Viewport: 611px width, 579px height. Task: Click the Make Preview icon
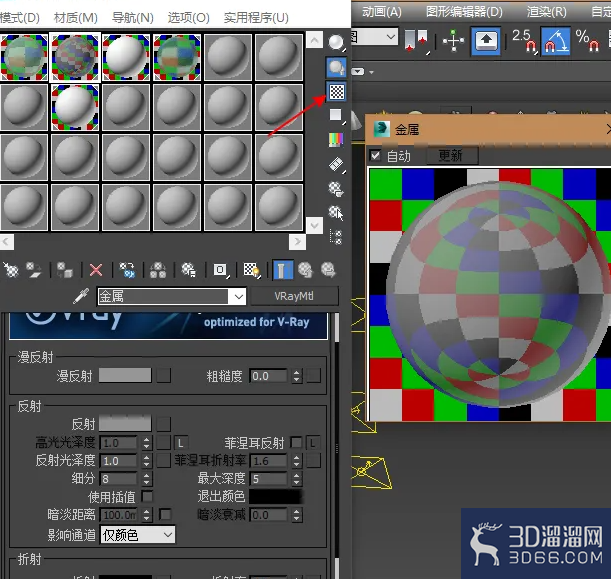[x=336, y=164]
